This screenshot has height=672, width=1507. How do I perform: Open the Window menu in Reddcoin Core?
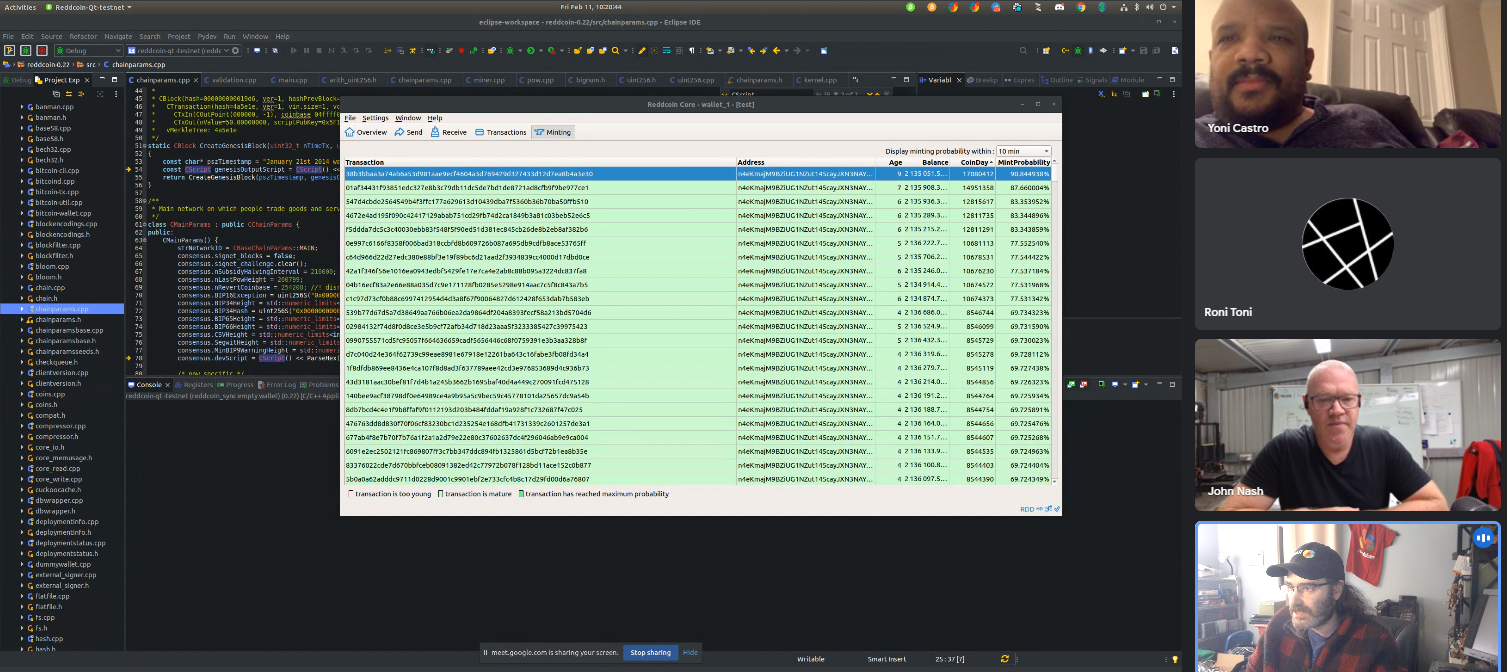coord(408,118)
